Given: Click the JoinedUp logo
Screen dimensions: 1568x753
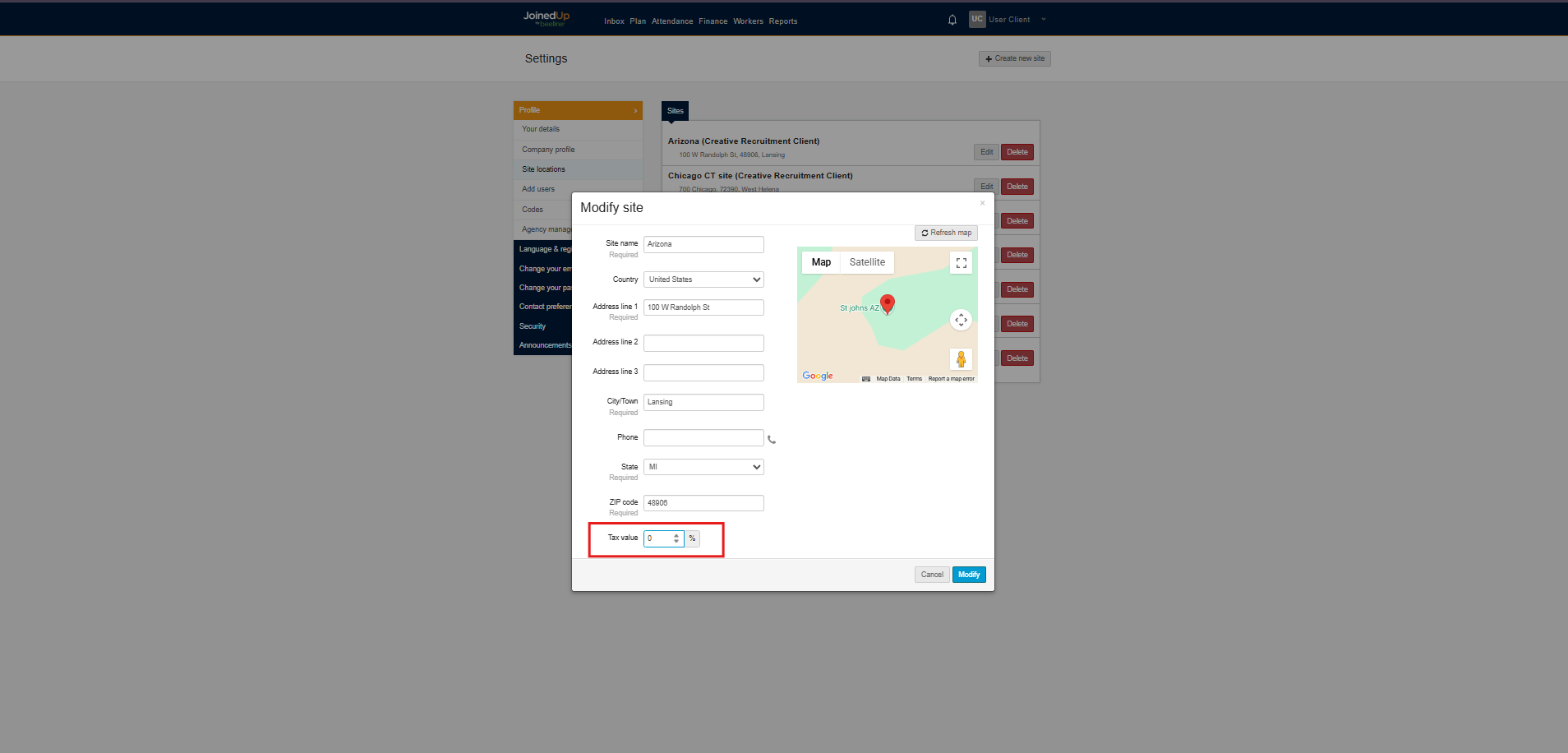Looking at the screenshot, I should tap(545, 18).
